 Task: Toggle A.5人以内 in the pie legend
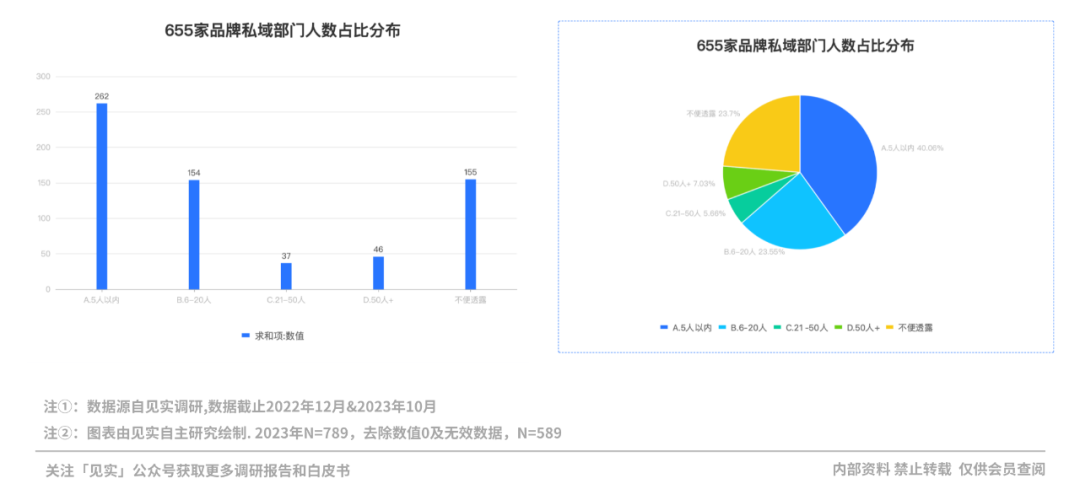click(x=685, y=327)
